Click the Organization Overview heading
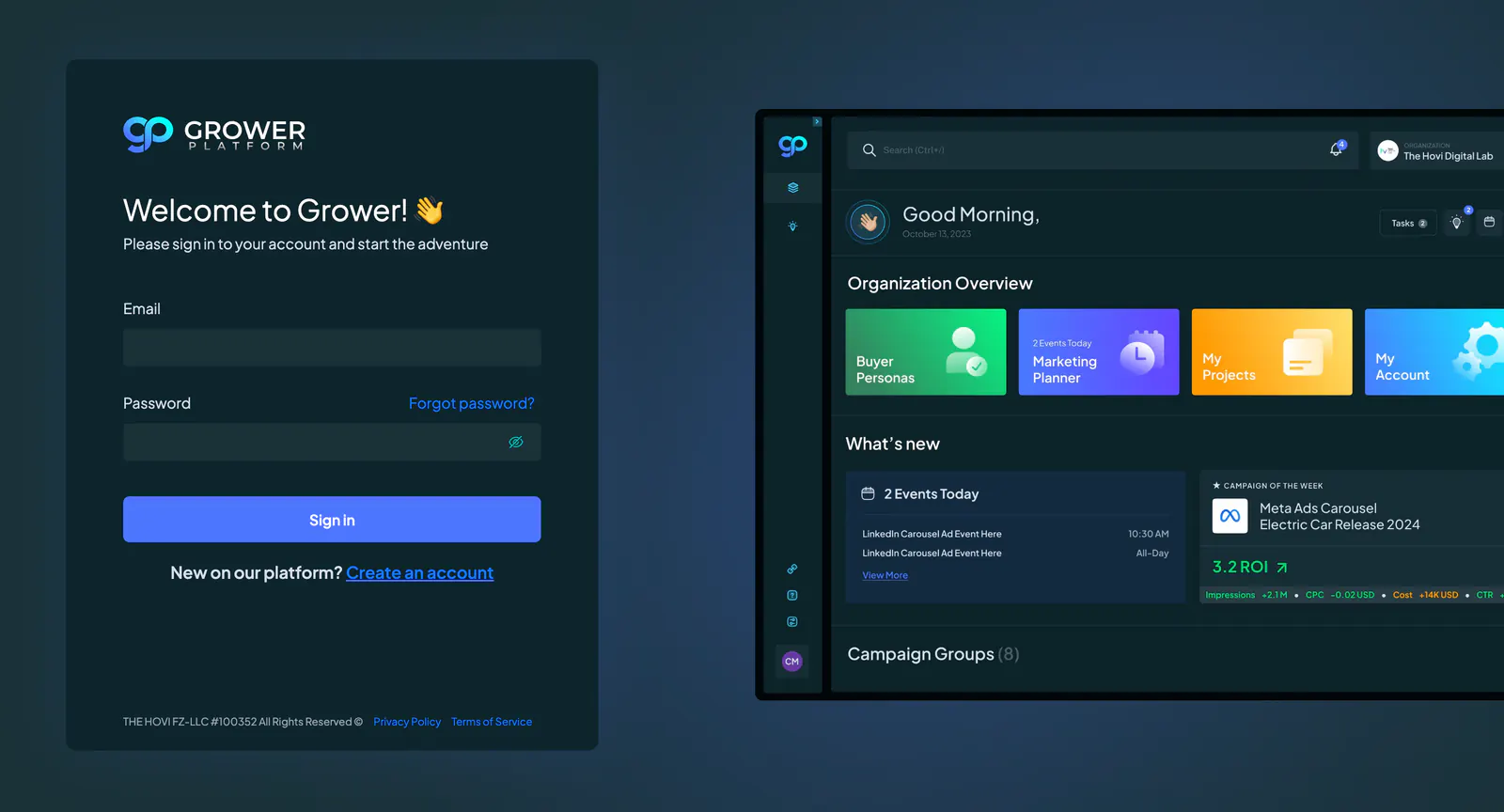 tap(940, 284)
